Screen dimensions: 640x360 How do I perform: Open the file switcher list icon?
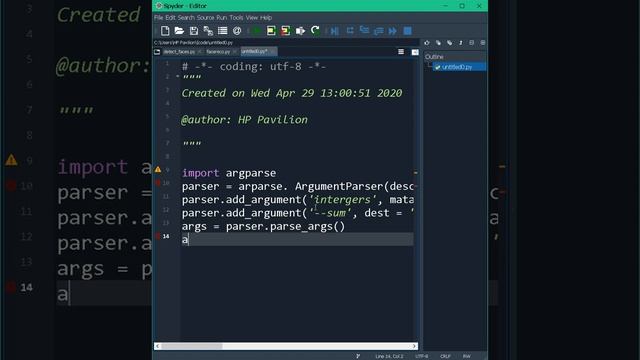click(x=222, y=31)
